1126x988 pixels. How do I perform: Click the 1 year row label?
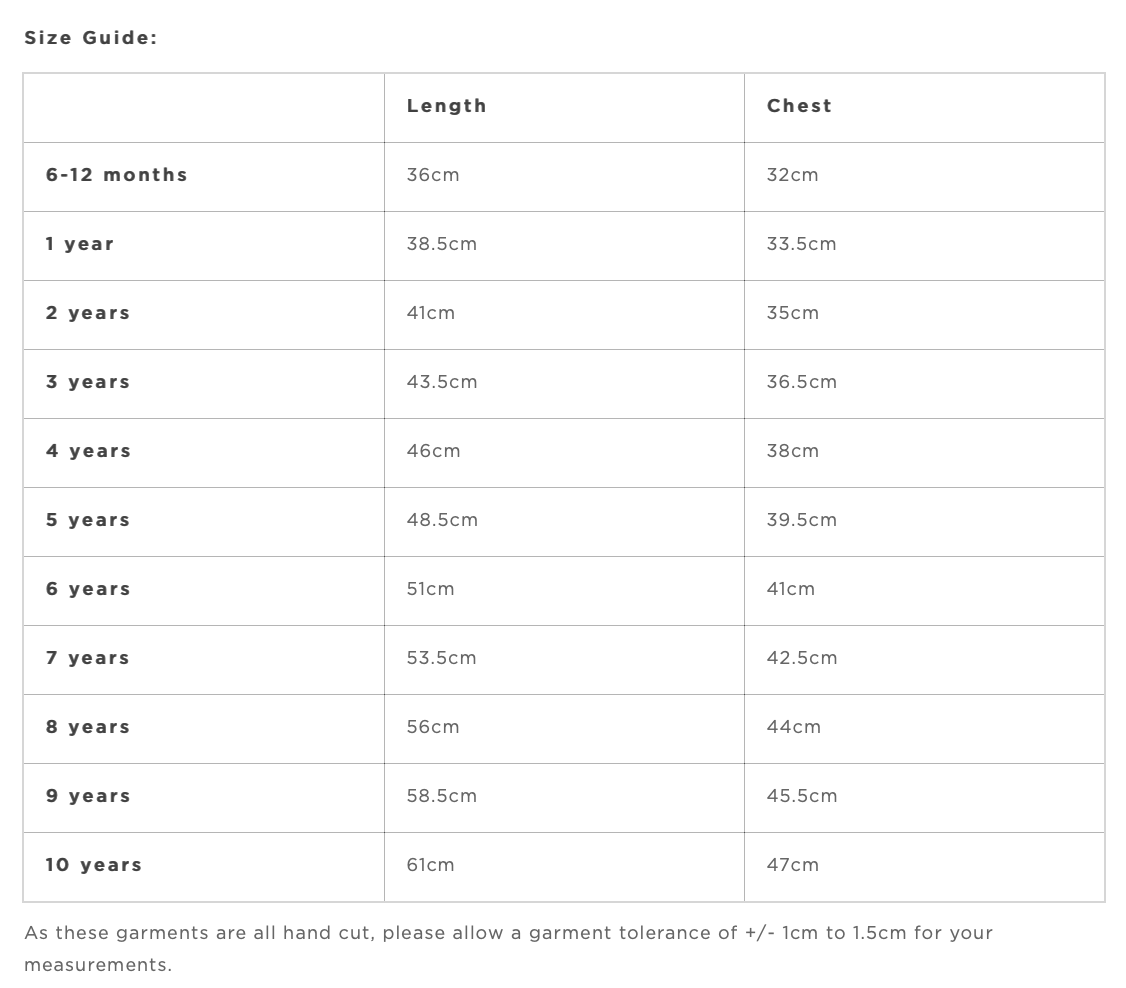80,244
